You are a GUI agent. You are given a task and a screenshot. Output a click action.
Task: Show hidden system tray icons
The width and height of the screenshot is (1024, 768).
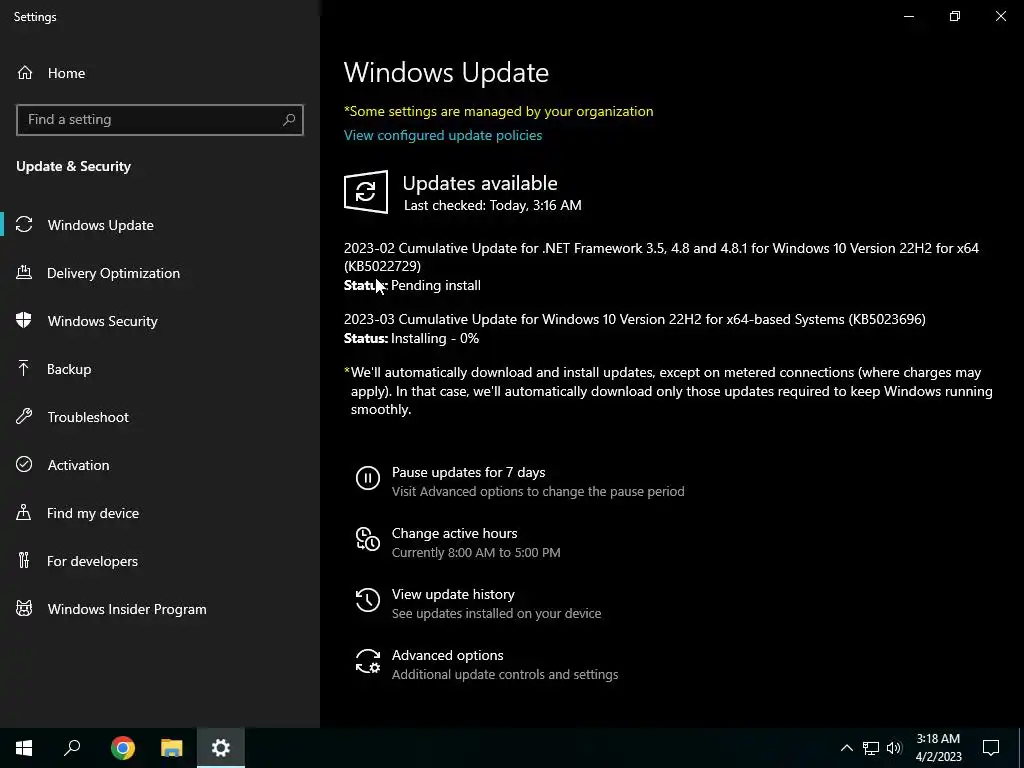point(846,748)
